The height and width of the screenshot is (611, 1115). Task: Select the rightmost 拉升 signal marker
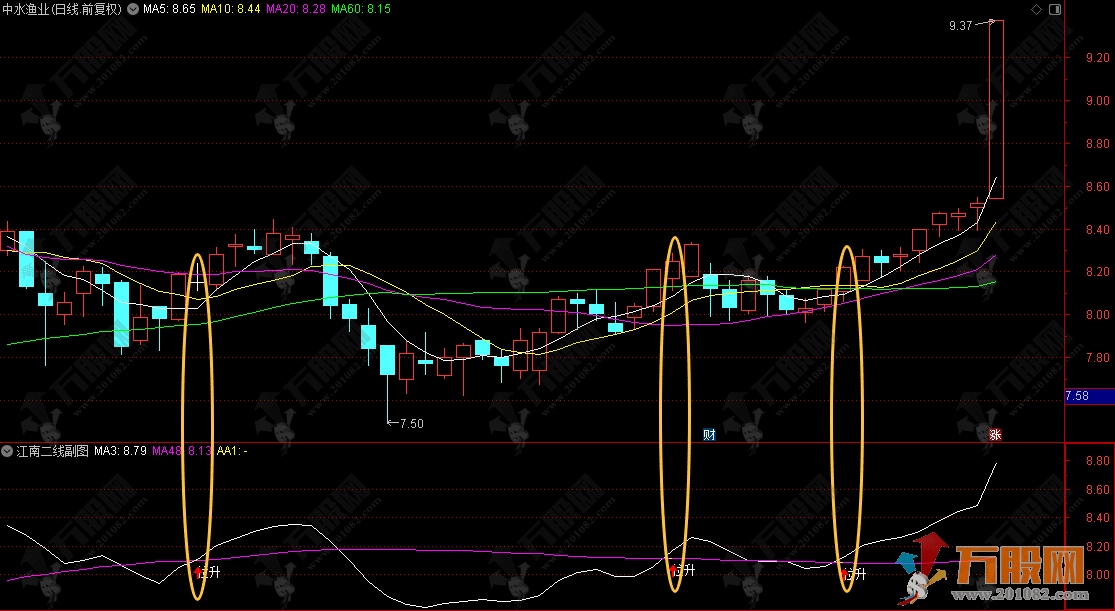pyautogui.click(x=854, y=574)
